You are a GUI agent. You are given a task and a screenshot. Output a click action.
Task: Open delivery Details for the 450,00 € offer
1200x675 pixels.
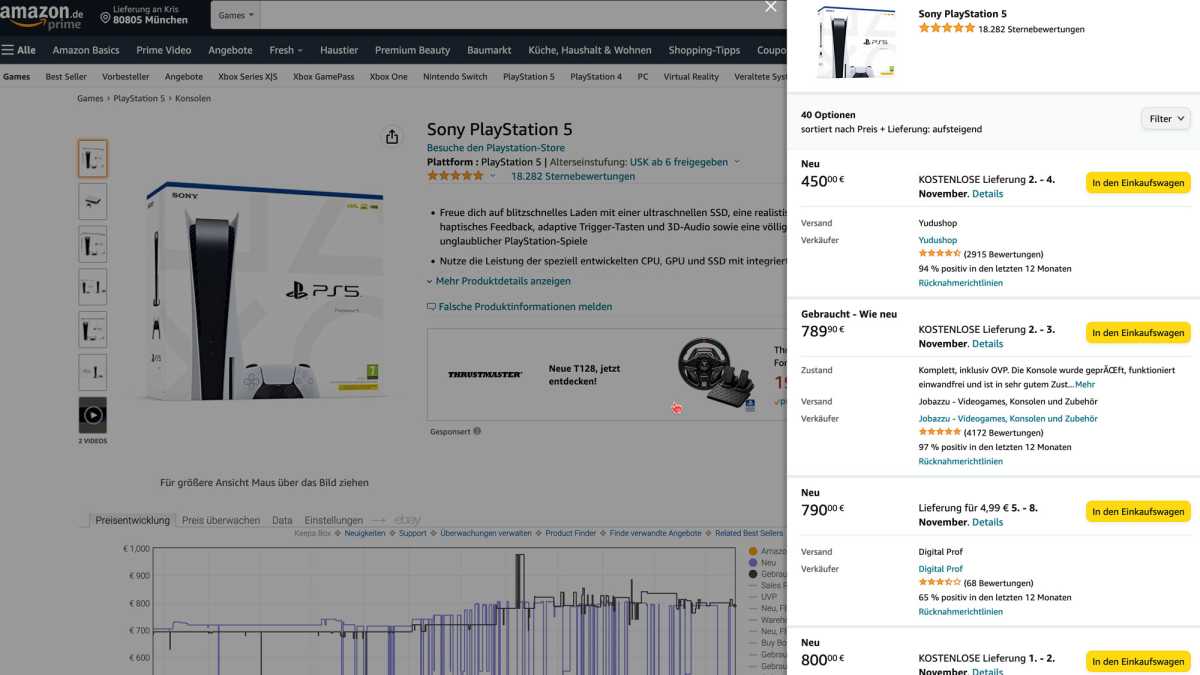[987, 194]
